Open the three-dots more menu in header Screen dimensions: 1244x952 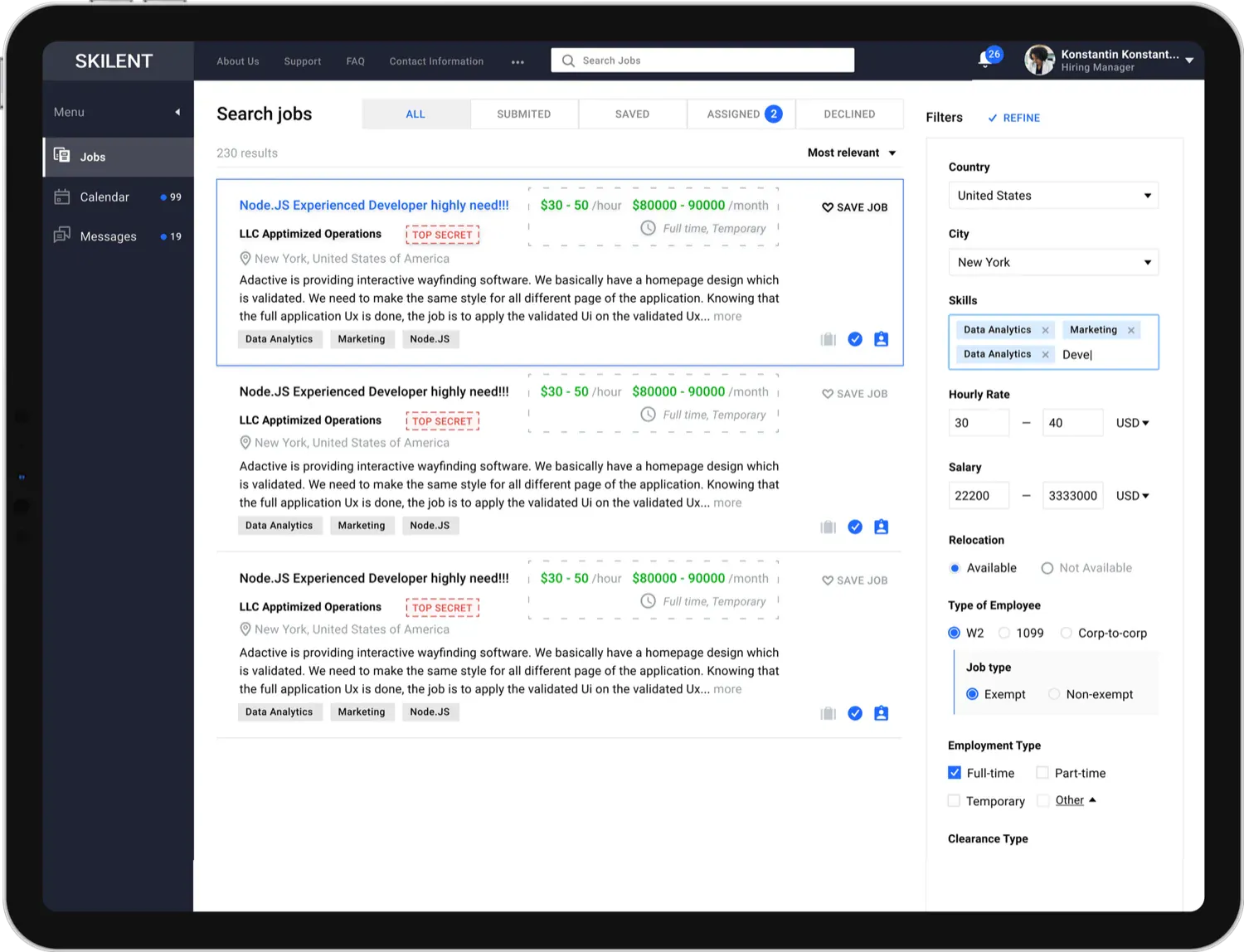click(518, 62)
